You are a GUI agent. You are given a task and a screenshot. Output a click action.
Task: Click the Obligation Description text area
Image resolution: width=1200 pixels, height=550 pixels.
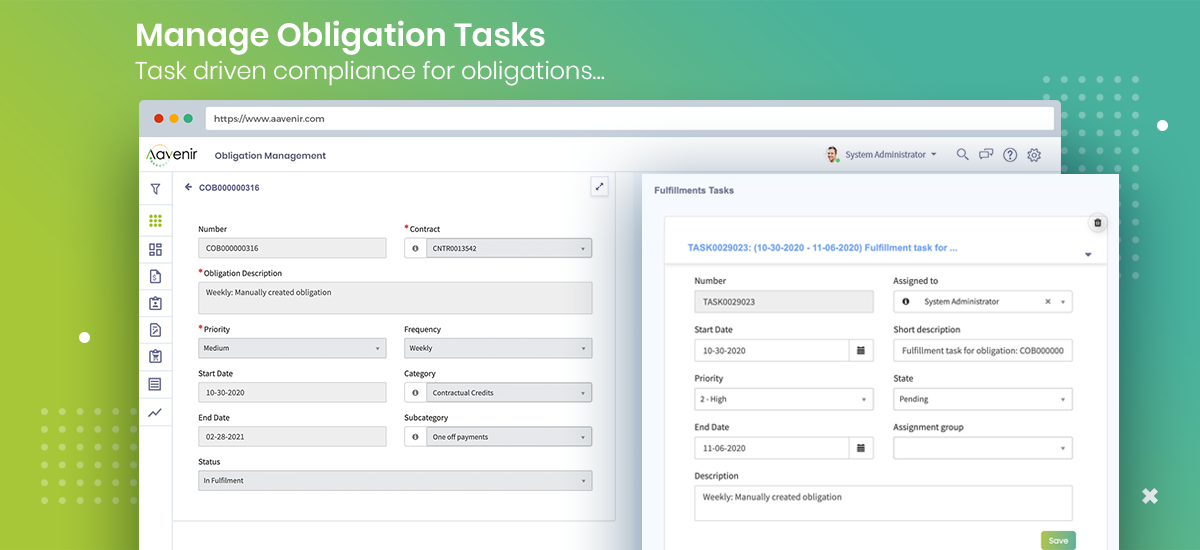395,297
